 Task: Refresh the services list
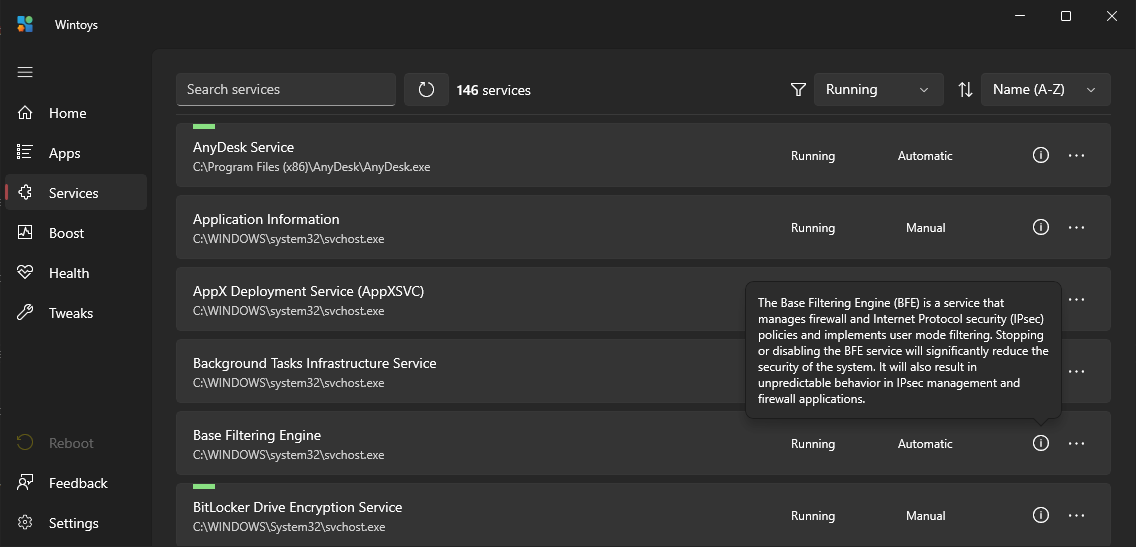(426, 89)
